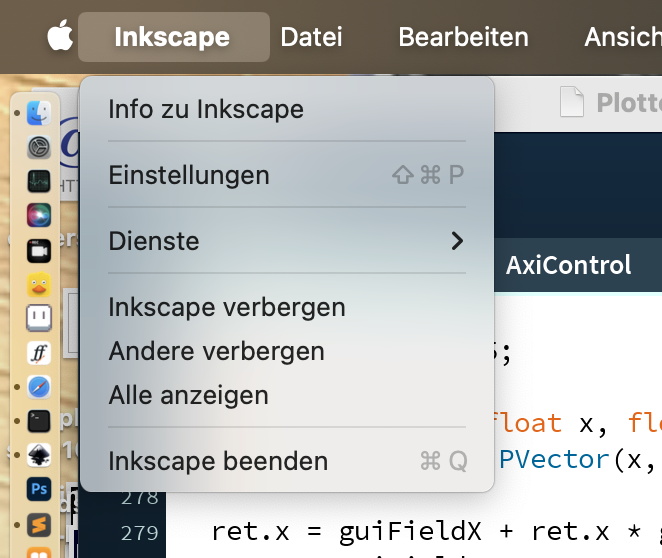The height and width of the screenshot is (558, 662).
Task: Switch to Inkscape via Dock icon
Action: pyautogui.click(x=39, y=455)
